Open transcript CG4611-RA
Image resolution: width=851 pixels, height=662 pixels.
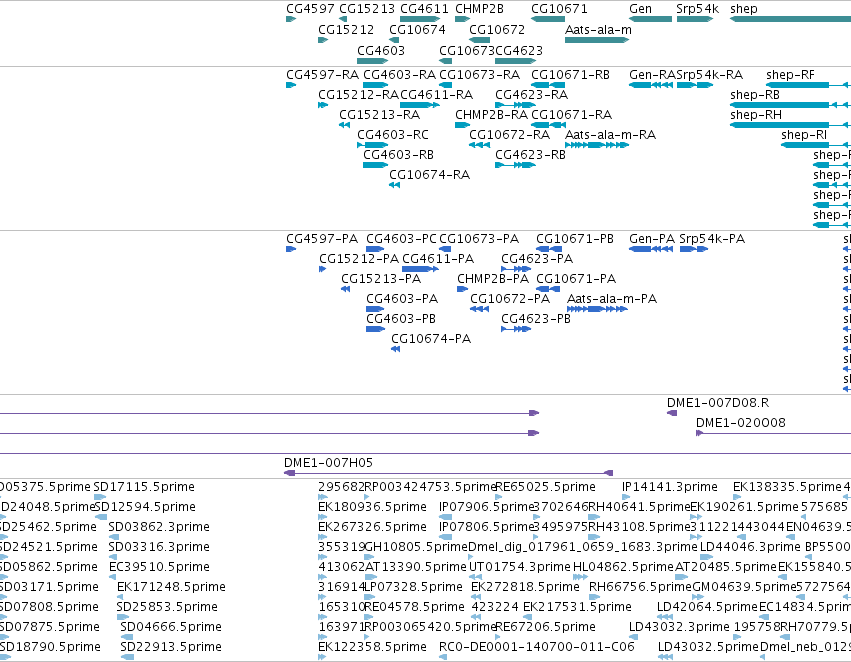[x=436, y=94]
